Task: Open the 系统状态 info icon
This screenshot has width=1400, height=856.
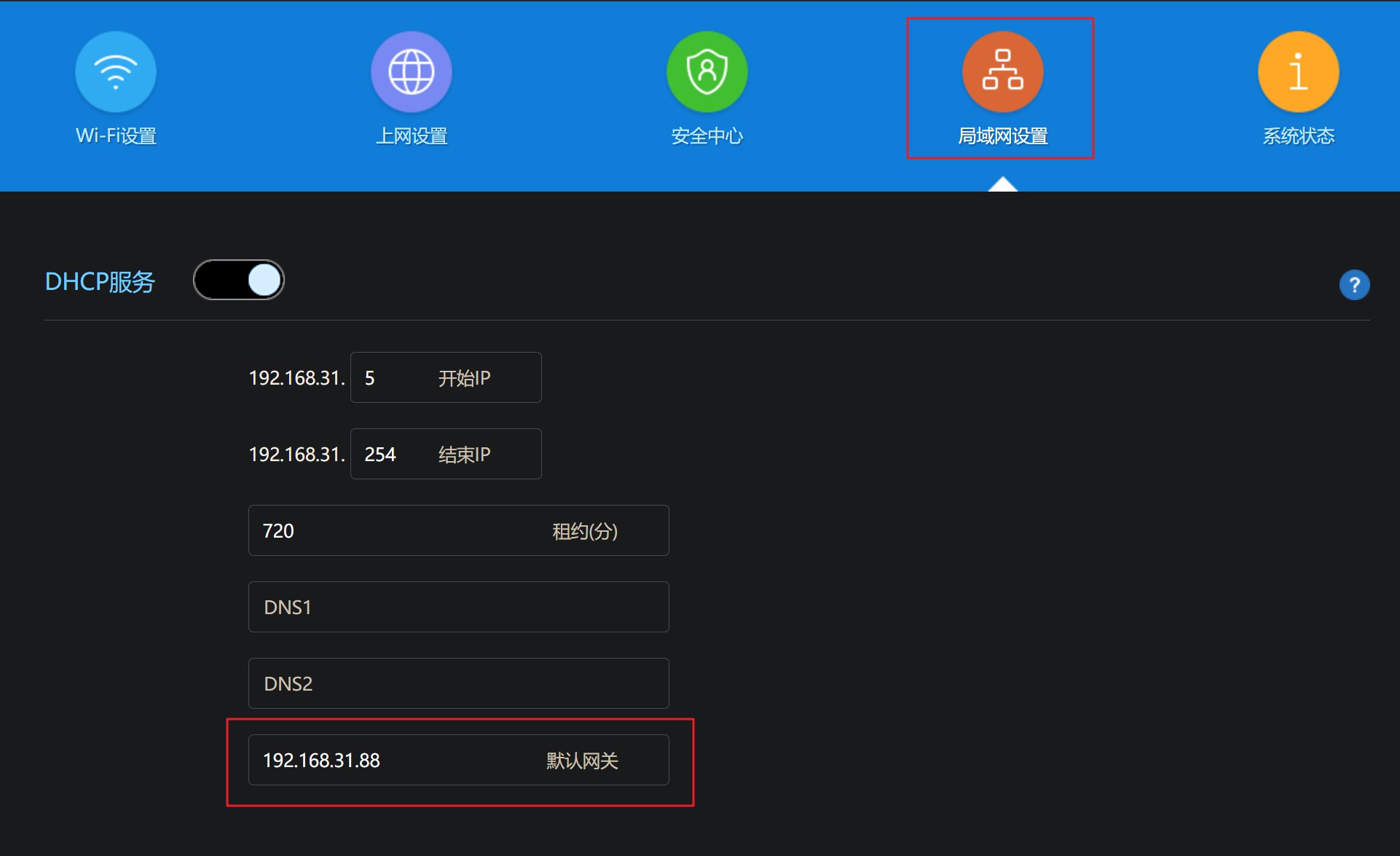Action: (x=1299, y=71)
